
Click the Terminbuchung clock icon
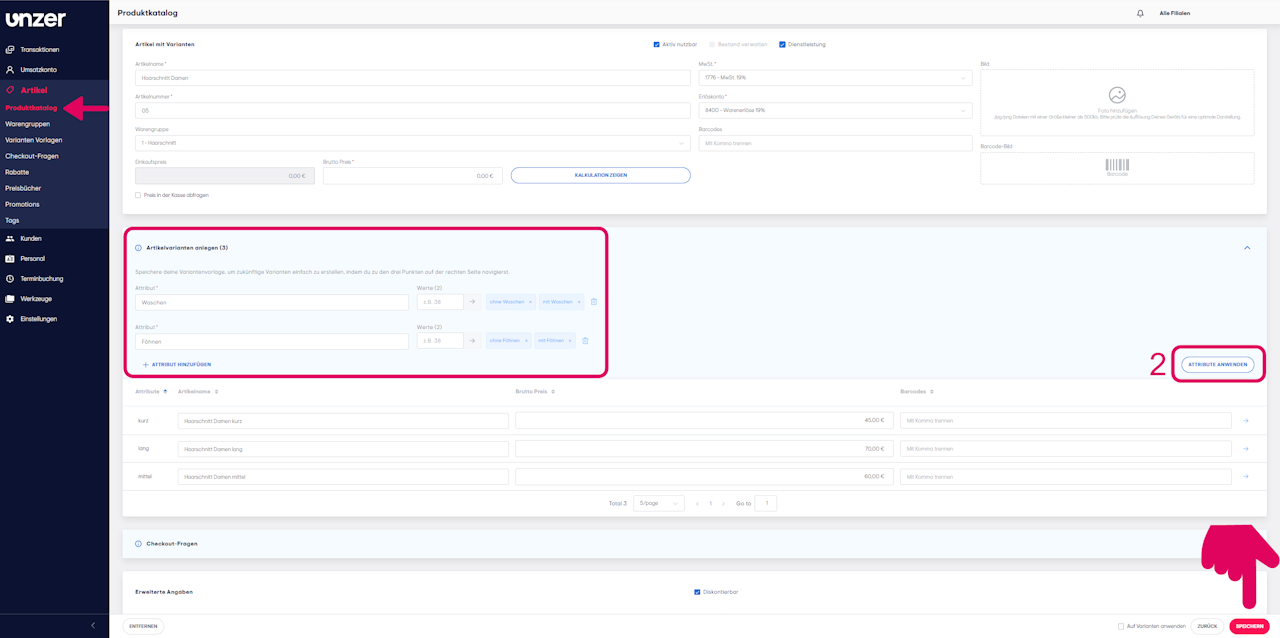(x=10, y=278)
